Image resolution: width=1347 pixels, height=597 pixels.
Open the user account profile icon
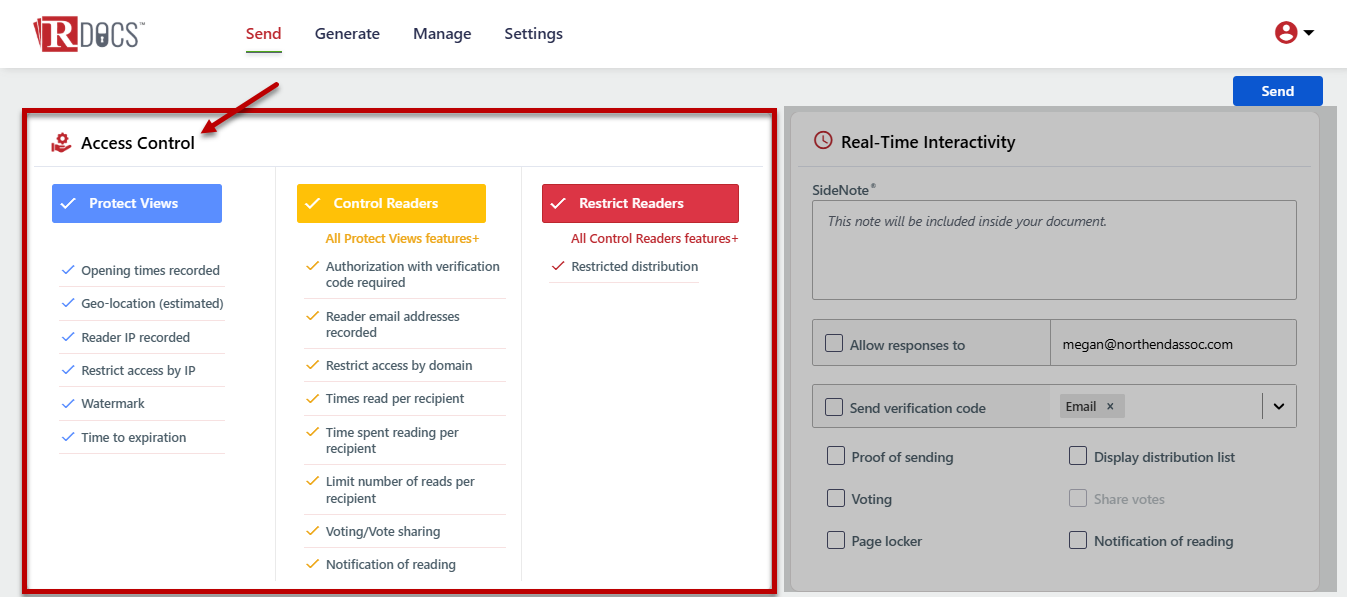coord(1286,33)
